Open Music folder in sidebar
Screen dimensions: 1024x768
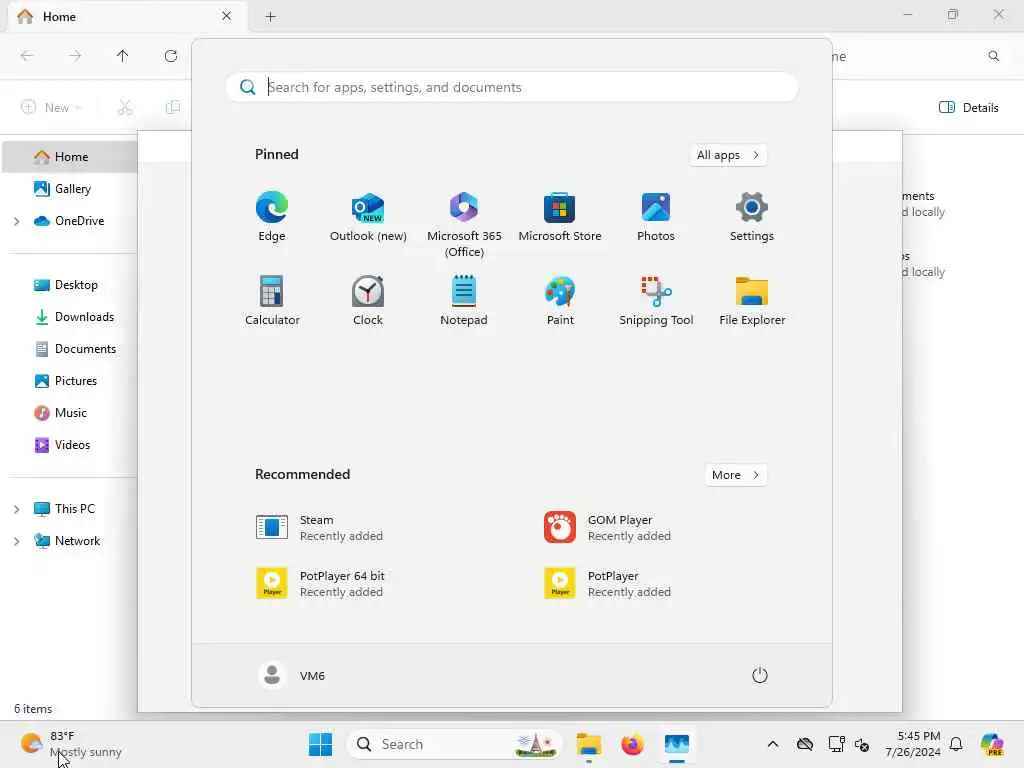[69, 413]
